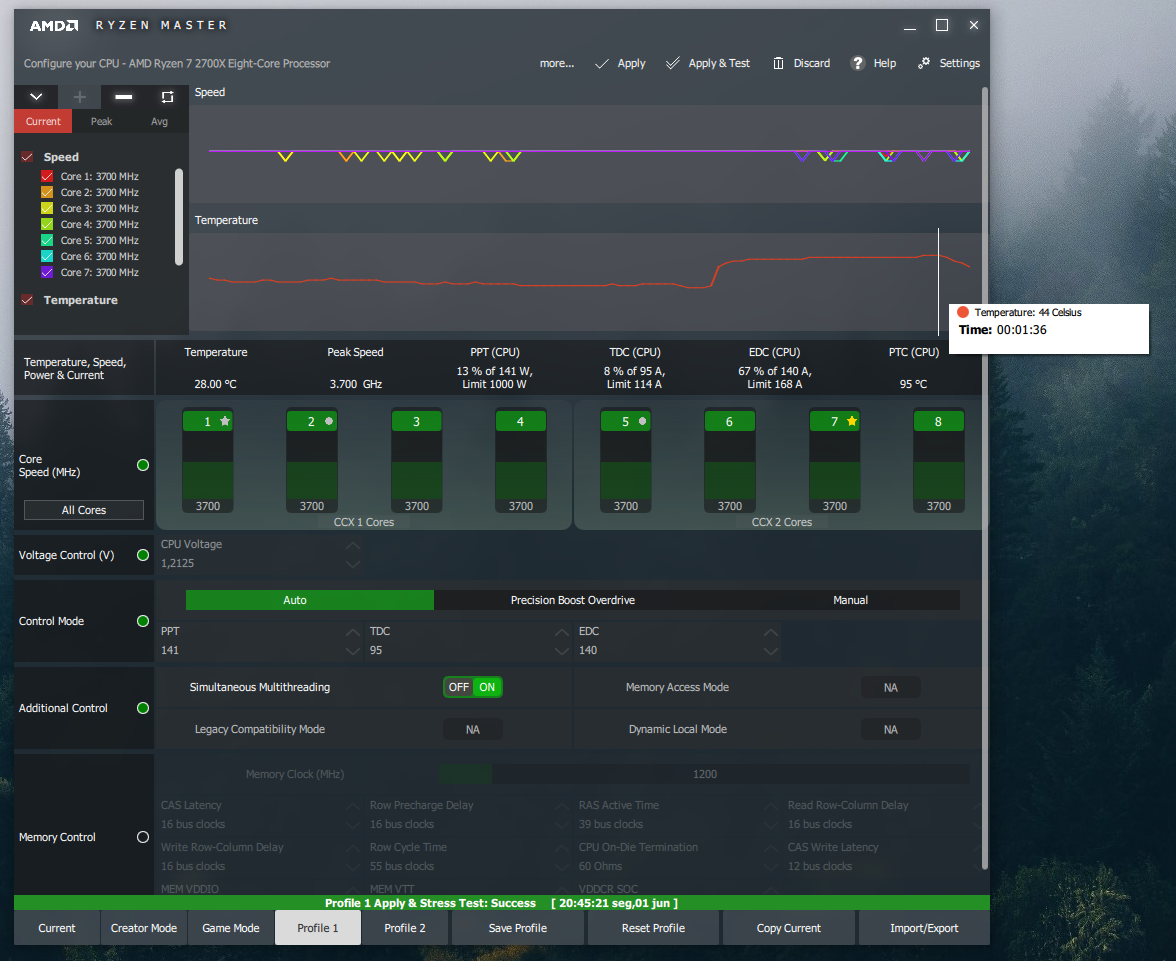This screenshot has width=1176, height=961.
Task: Click the gold star on core 7
Action: coord(851,421)
